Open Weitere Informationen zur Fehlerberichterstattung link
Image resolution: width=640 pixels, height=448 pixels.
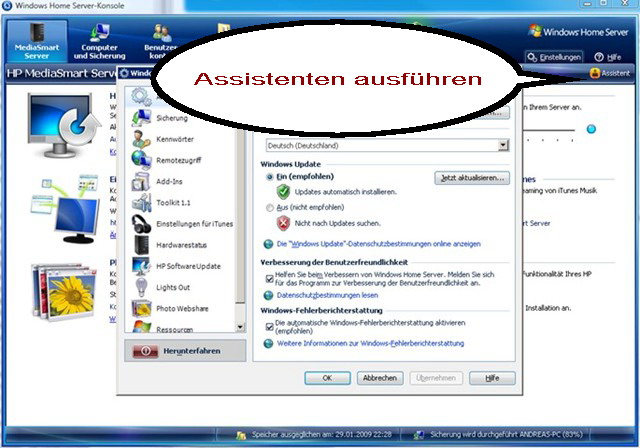tap(371, 343)
